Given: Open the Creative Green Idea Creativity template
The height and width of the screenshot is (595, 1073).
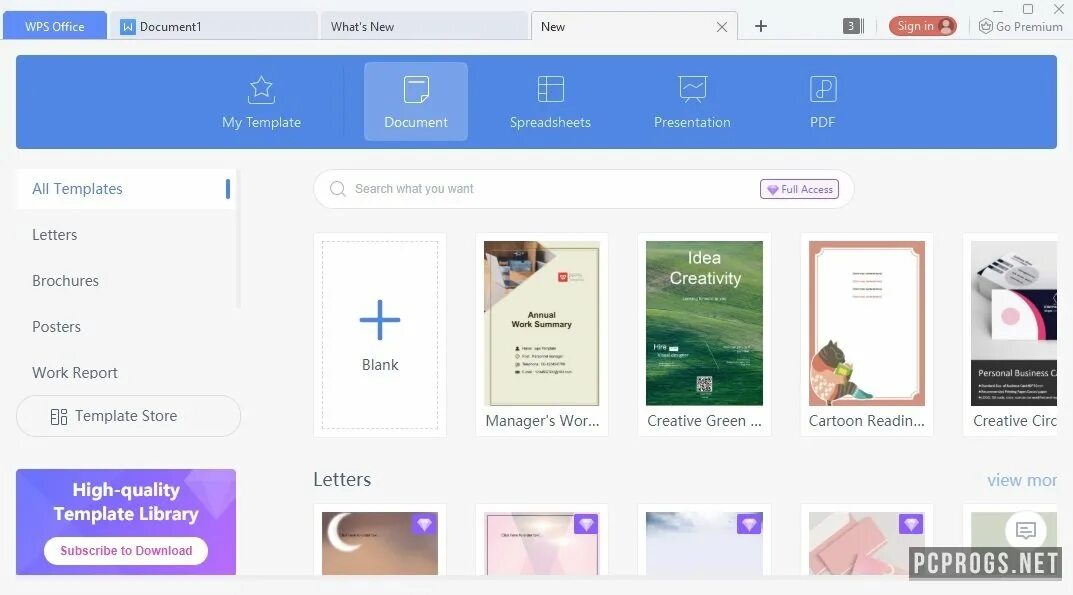Looking at the screenshot, I should (704, 335).
